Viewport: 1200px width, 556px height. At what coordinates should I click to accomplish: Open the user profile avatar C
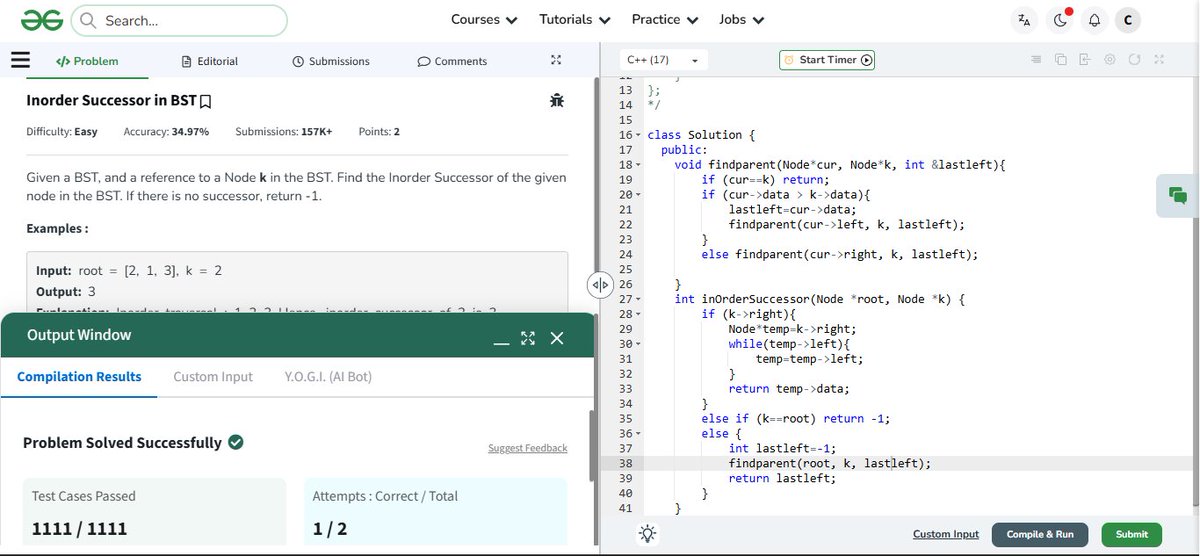(x=1128, y=20)
